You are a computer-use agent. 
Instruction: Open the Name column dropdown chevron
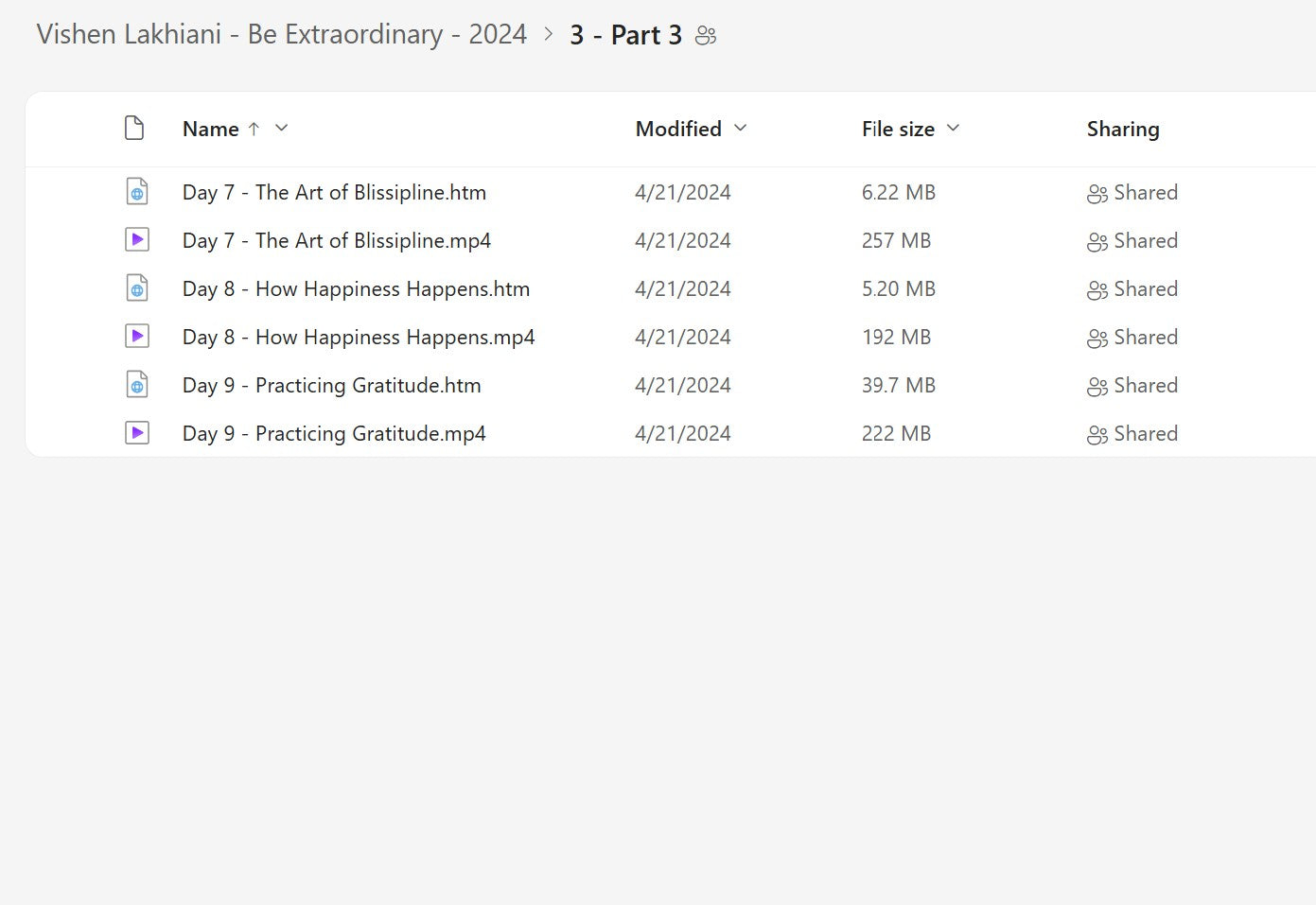(281, 129)
